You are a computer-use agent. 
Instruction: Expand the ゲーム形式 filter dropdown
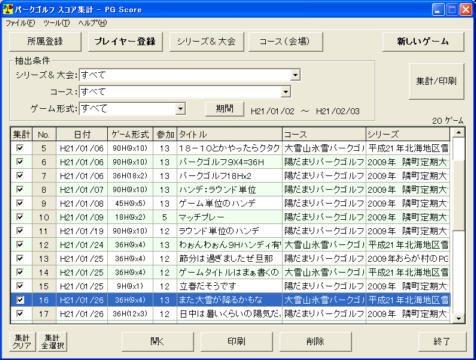(180, 108)
